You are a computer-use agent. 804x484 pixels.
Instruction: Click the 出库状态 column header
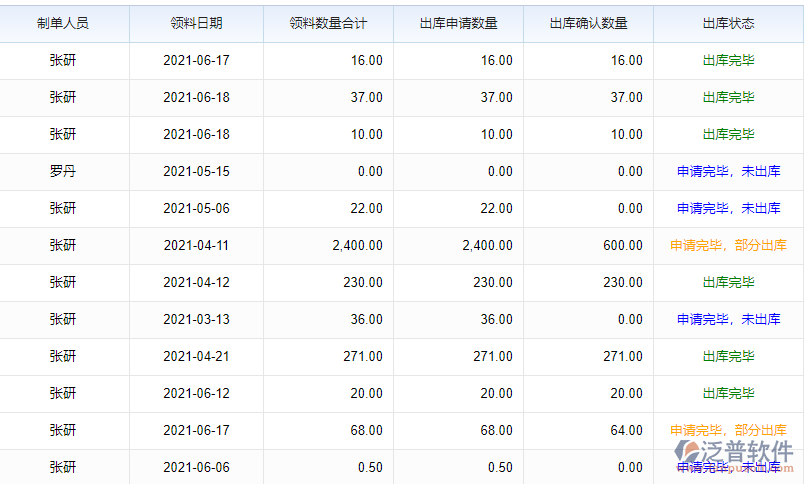click(729, 24)
